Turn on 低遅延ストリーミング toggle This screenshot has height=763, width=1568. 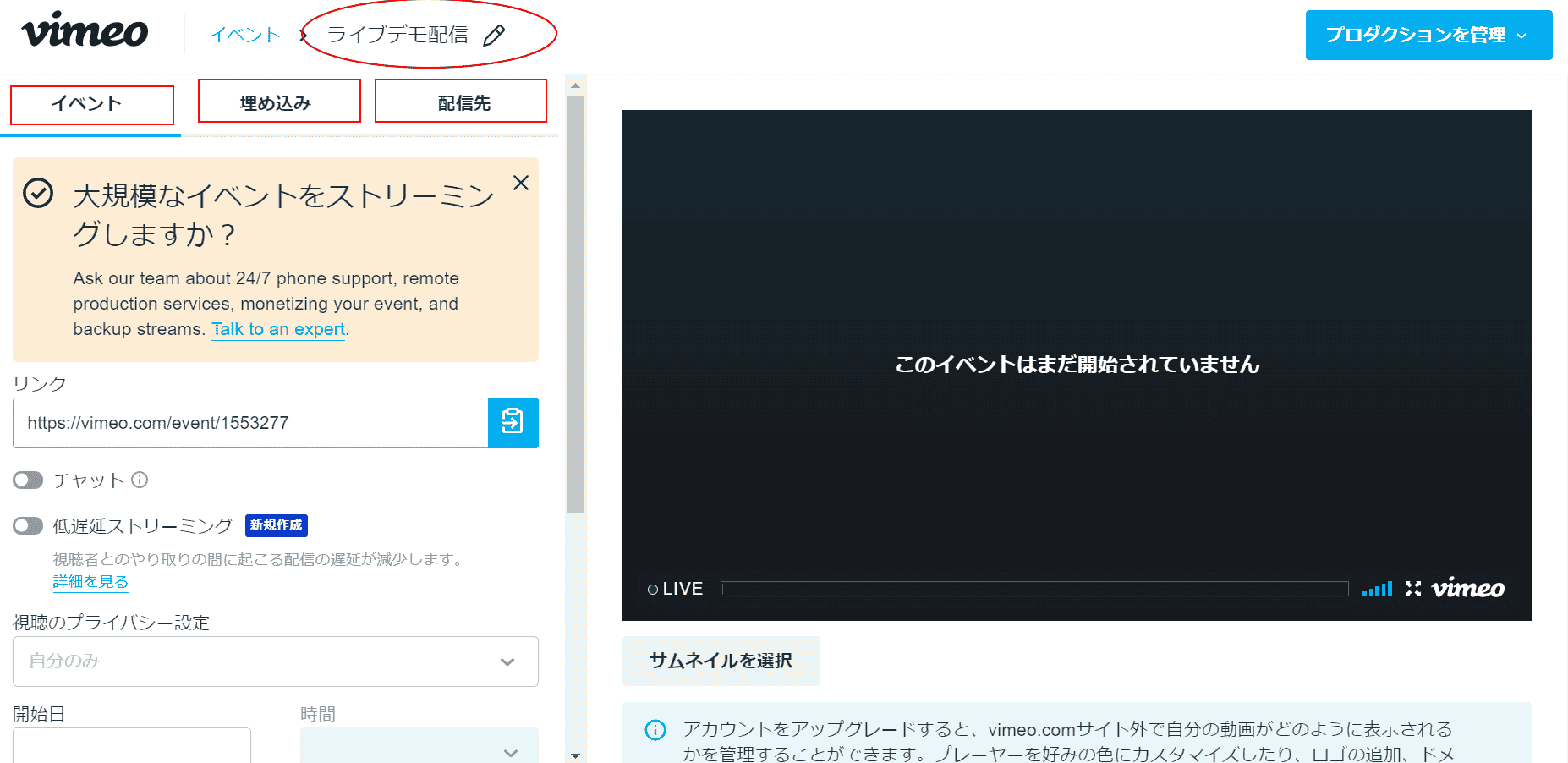point(28,526)
